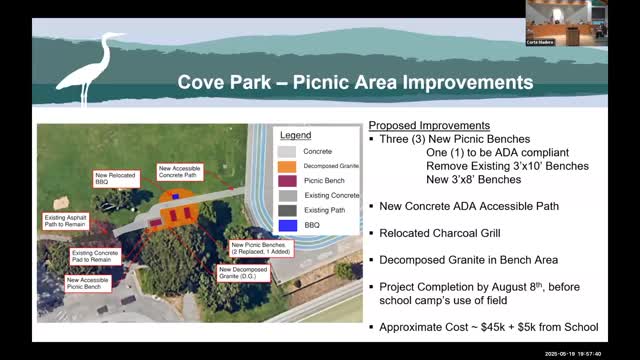
Task: Click the maroon Picnic Bench legend swatch
Action: 287,181
